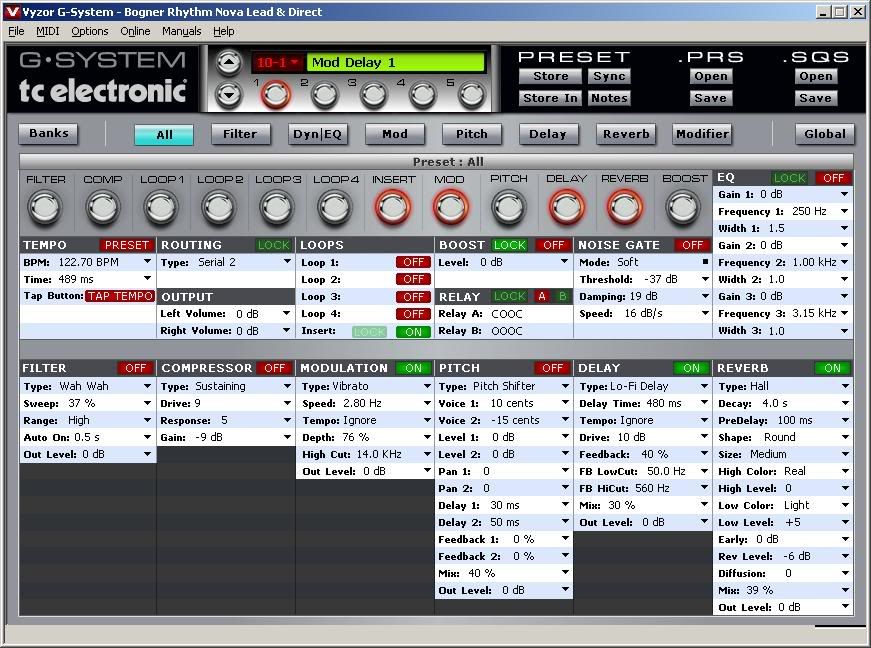The height and width of the screenshot is (648, 871).
Task: Toggle the LOOP2 footswitch knob
Action: [219, 207]
